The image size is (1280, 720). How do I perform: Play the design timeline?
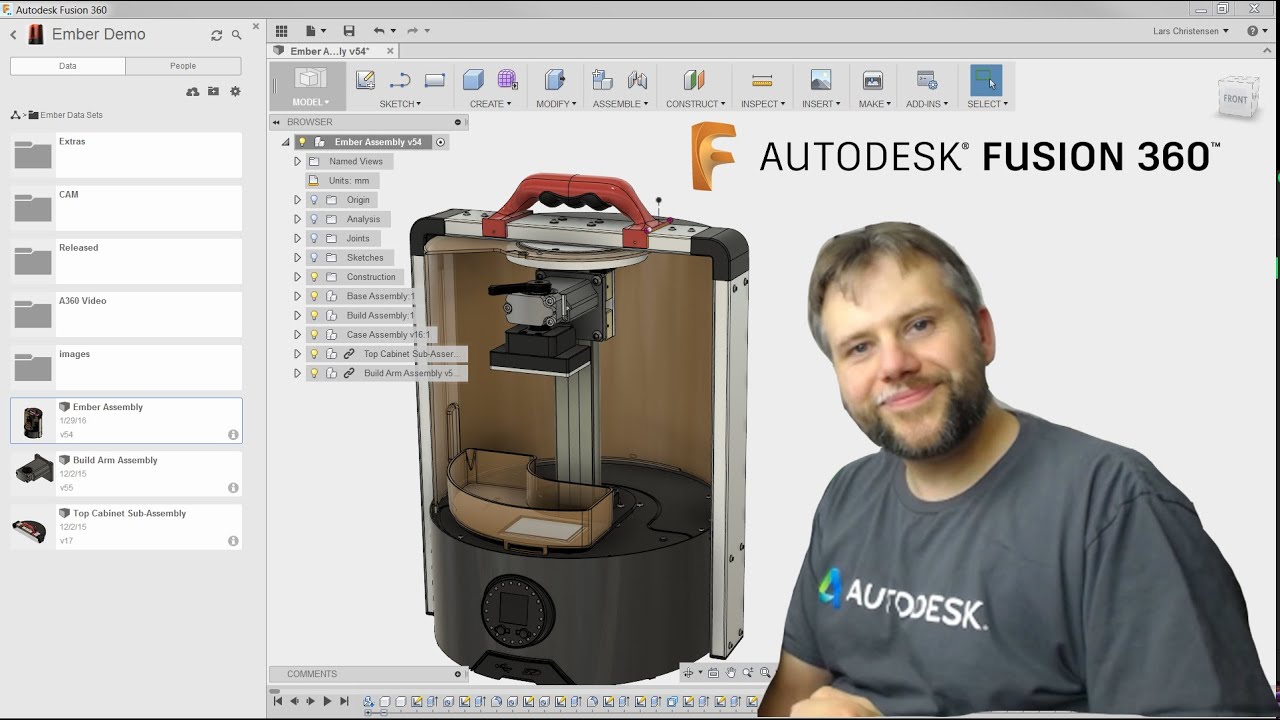point(327,702)
